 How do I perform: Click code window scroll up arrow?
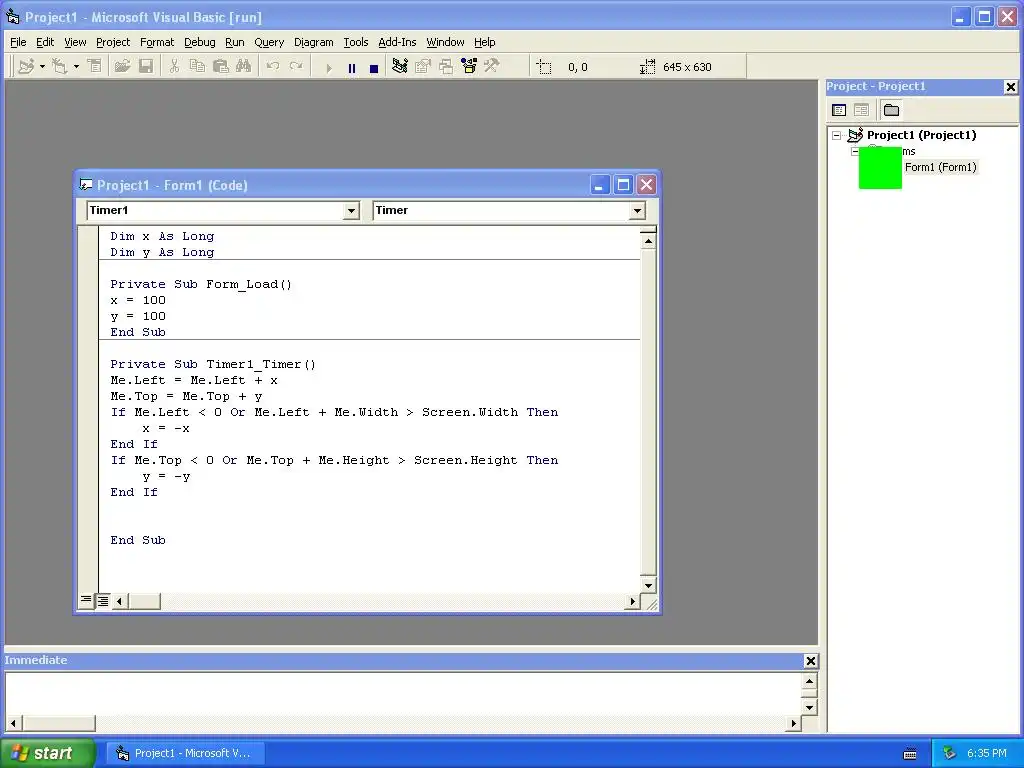(648, 242)
